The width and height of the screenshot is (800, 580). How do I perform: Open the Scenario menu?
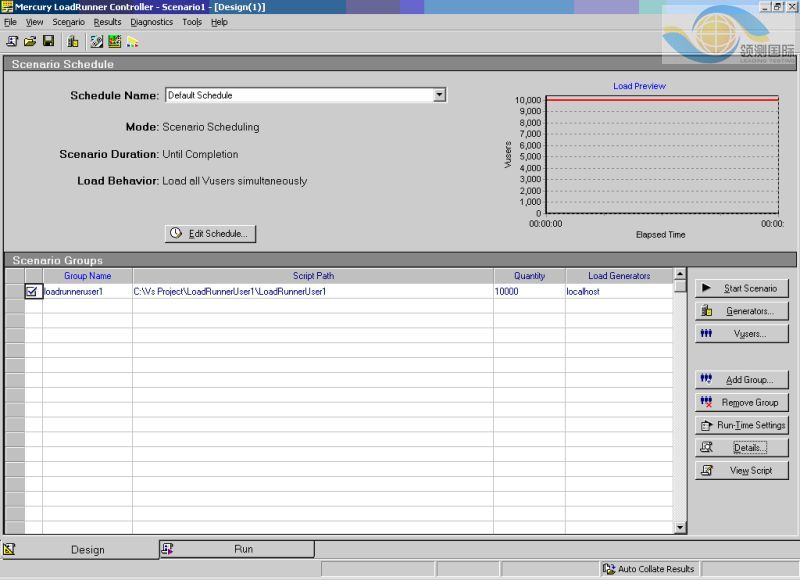68,21
